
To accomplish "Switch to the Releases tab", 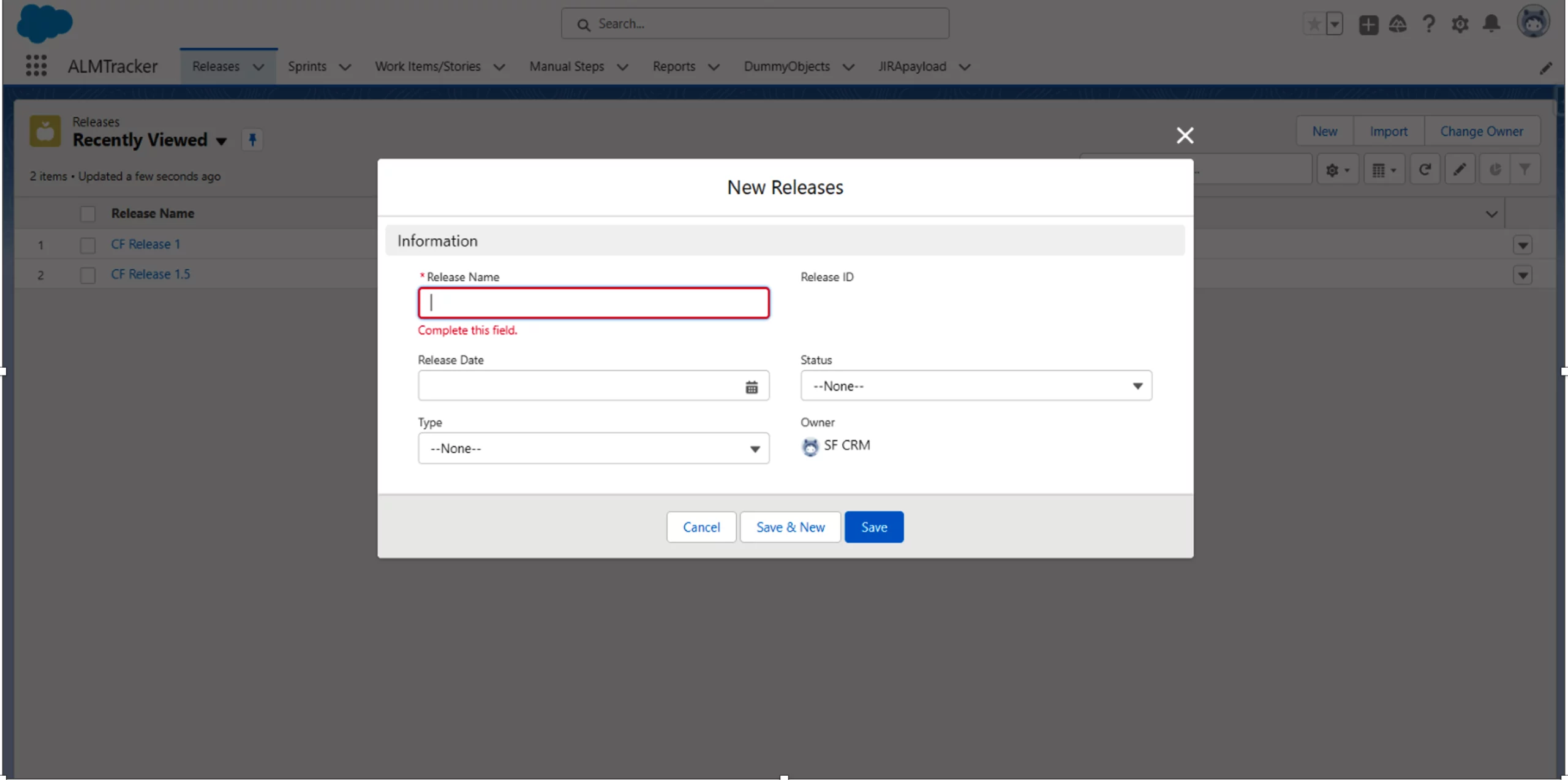I will point(216,66).
